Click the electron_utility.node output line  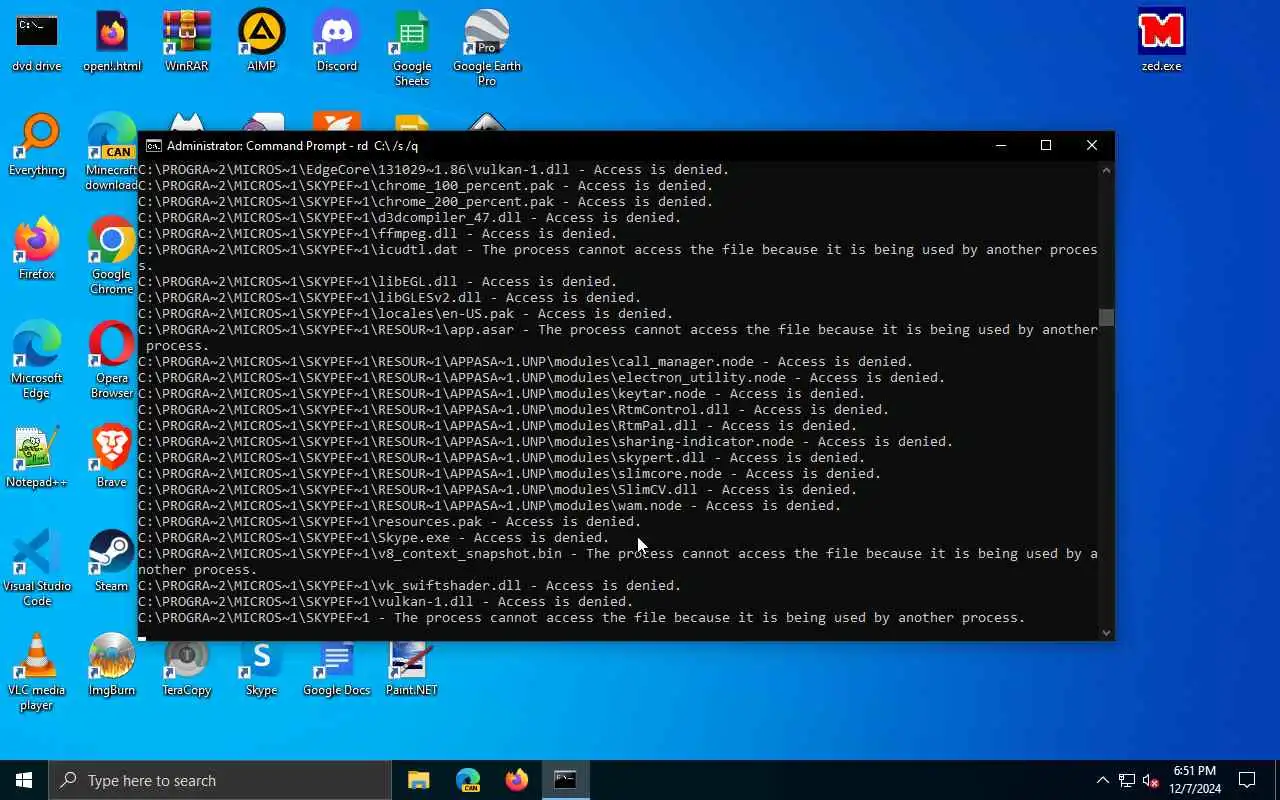click(x=541, y=378)
